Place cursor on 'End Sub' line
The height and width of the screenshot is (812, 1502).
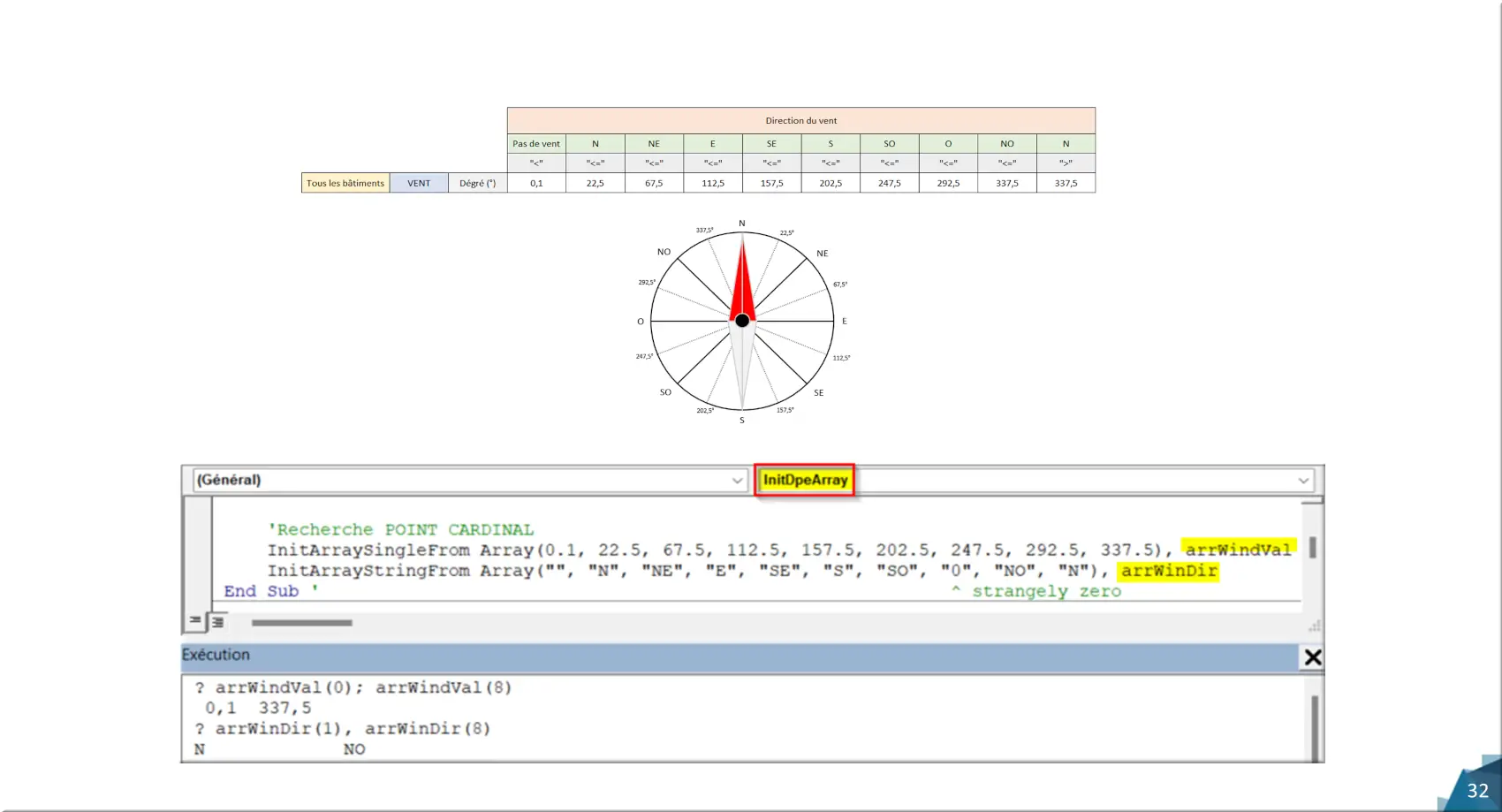pos(261,591)
